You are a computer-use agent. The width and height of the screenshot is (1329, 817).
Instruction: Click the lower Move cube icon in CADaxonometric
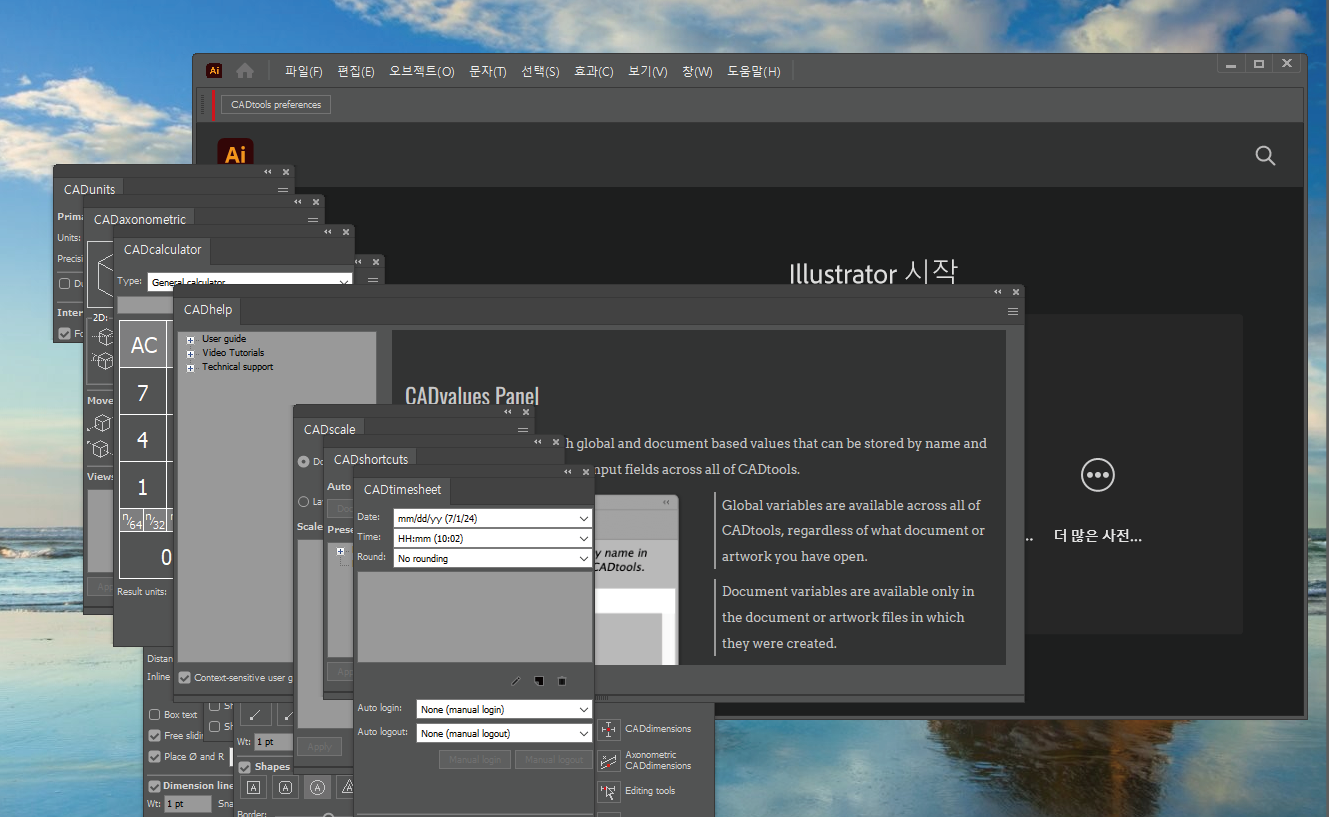click(x=100, y=449)
